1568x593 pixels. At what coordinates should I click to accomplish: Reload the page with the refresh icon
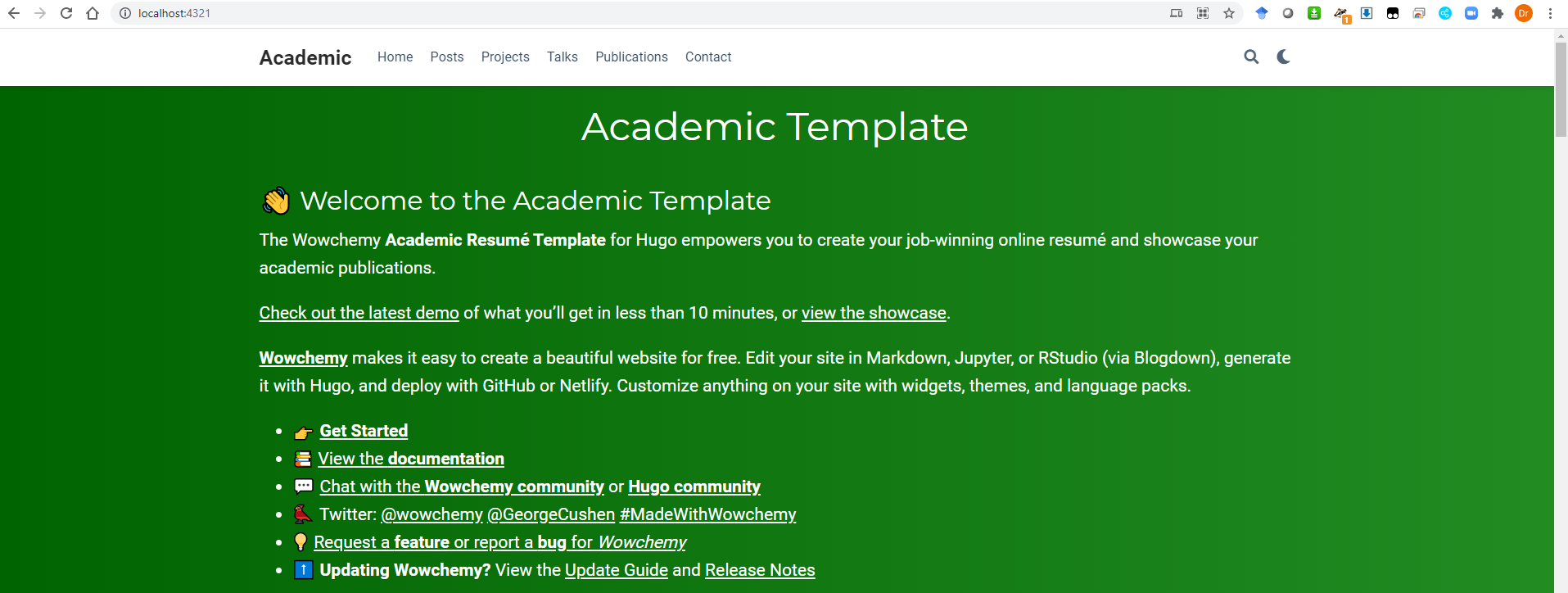[x=66, y=13]
